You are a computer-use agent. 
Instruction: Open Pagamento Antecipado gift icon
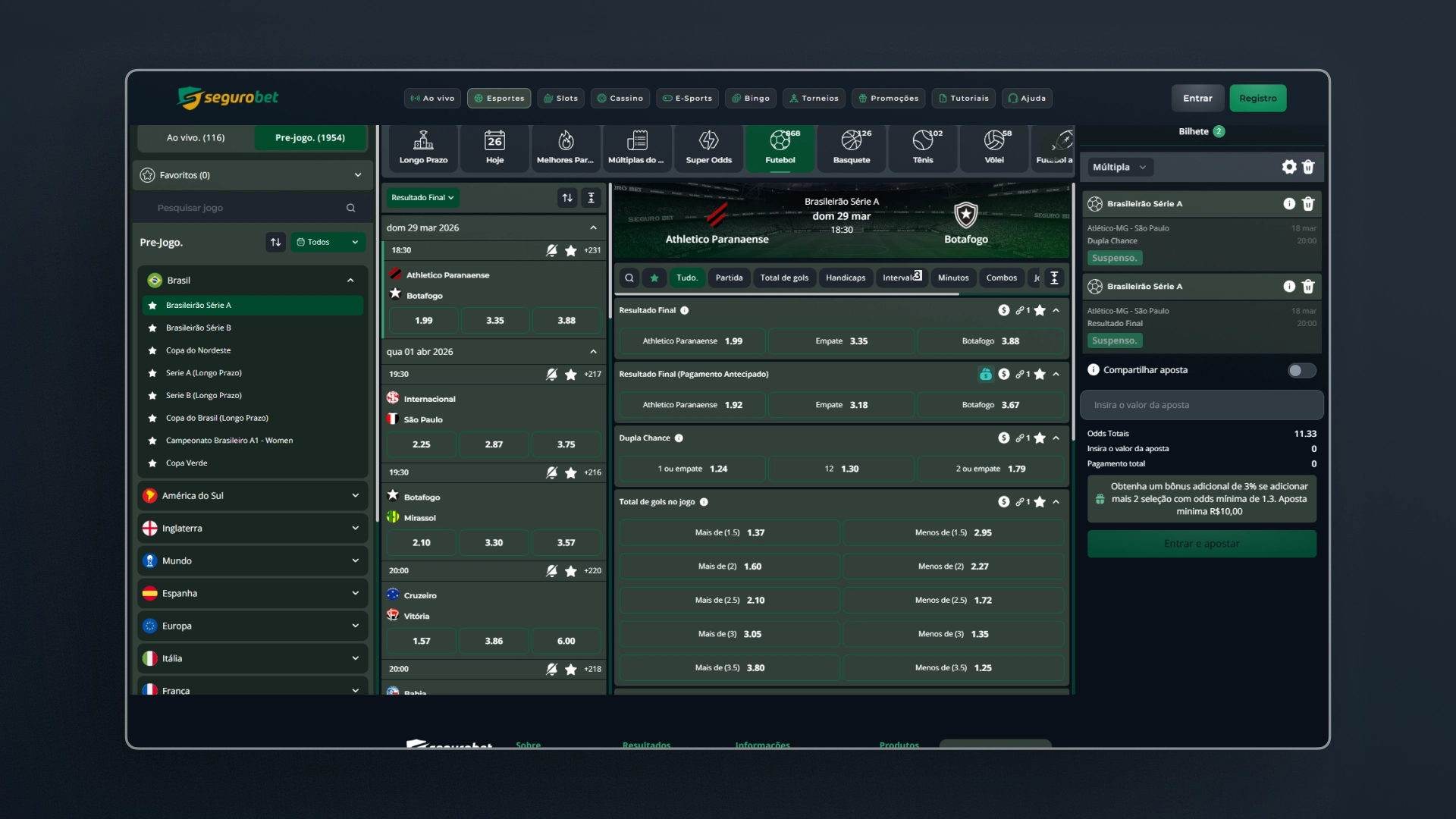[985, 374]
